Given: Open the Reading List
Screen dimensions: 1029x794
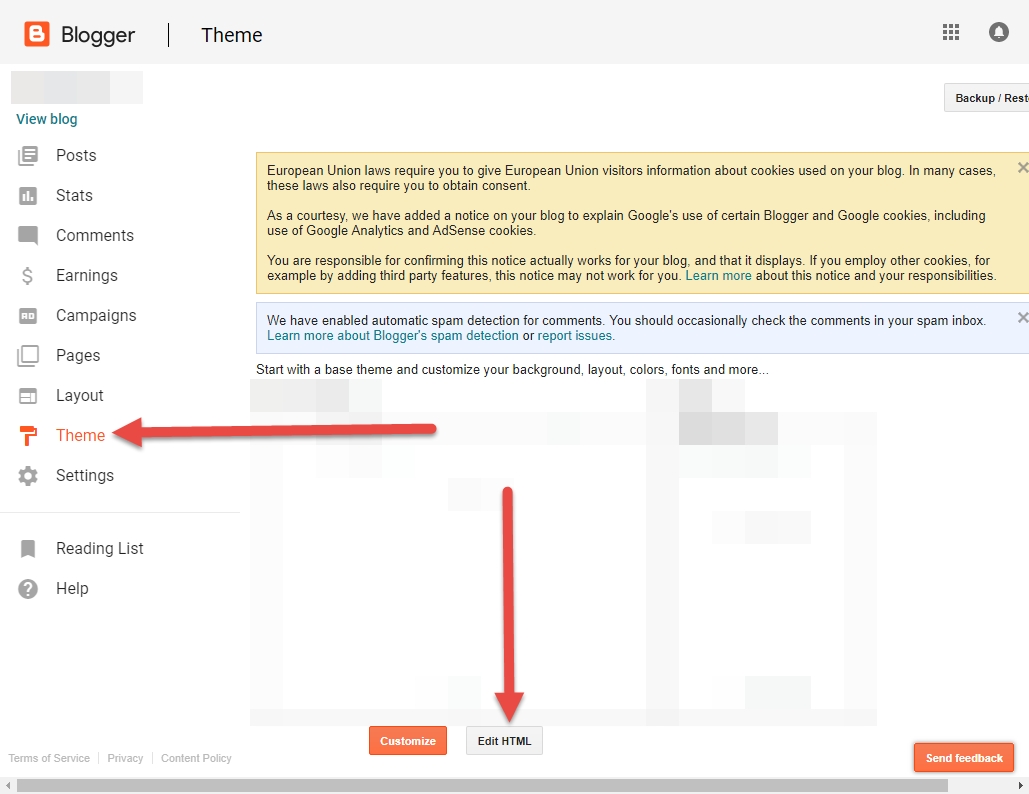Looking at the screenshot, I should 99,549.
